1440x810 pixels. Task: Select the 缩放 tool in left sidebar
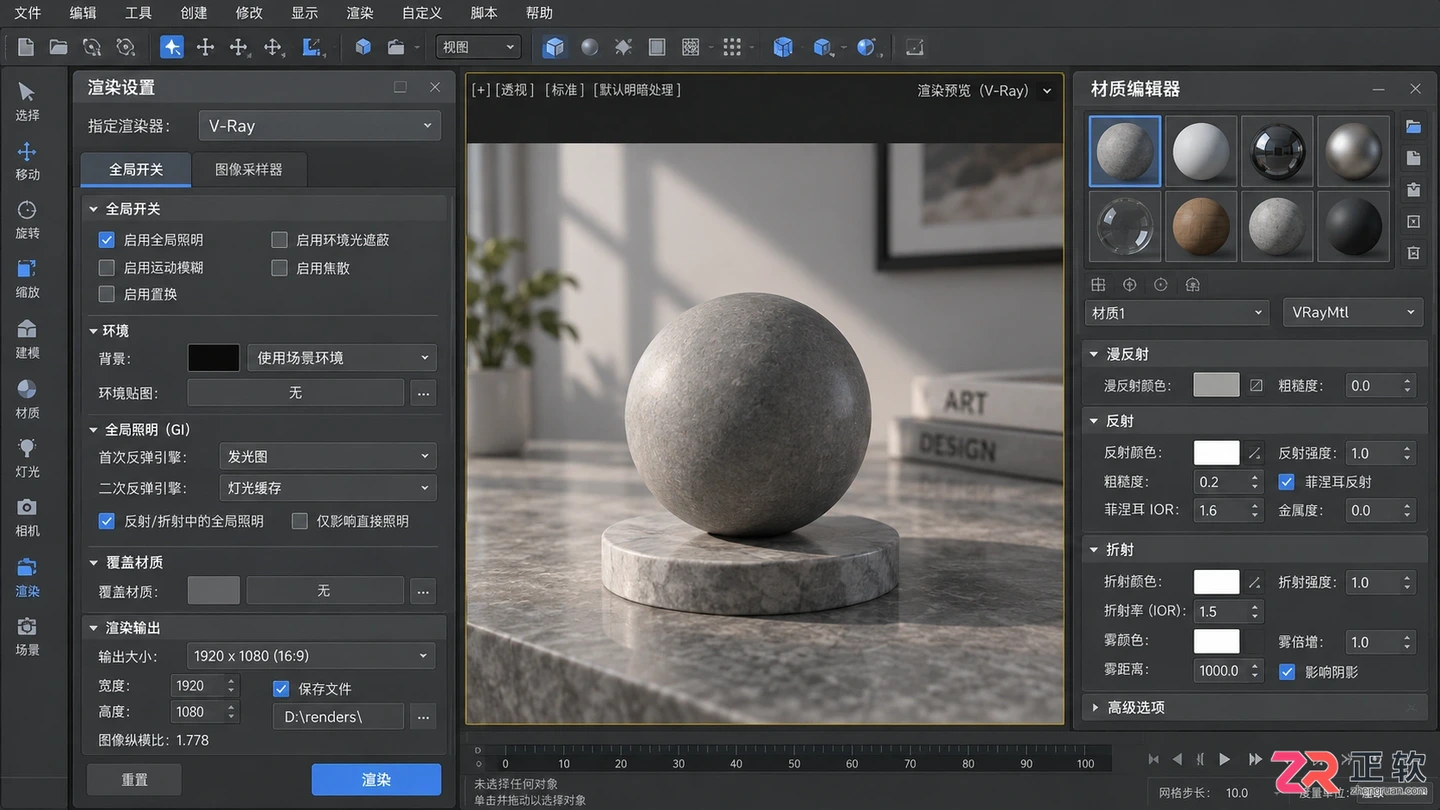click(x=27, y=279)
